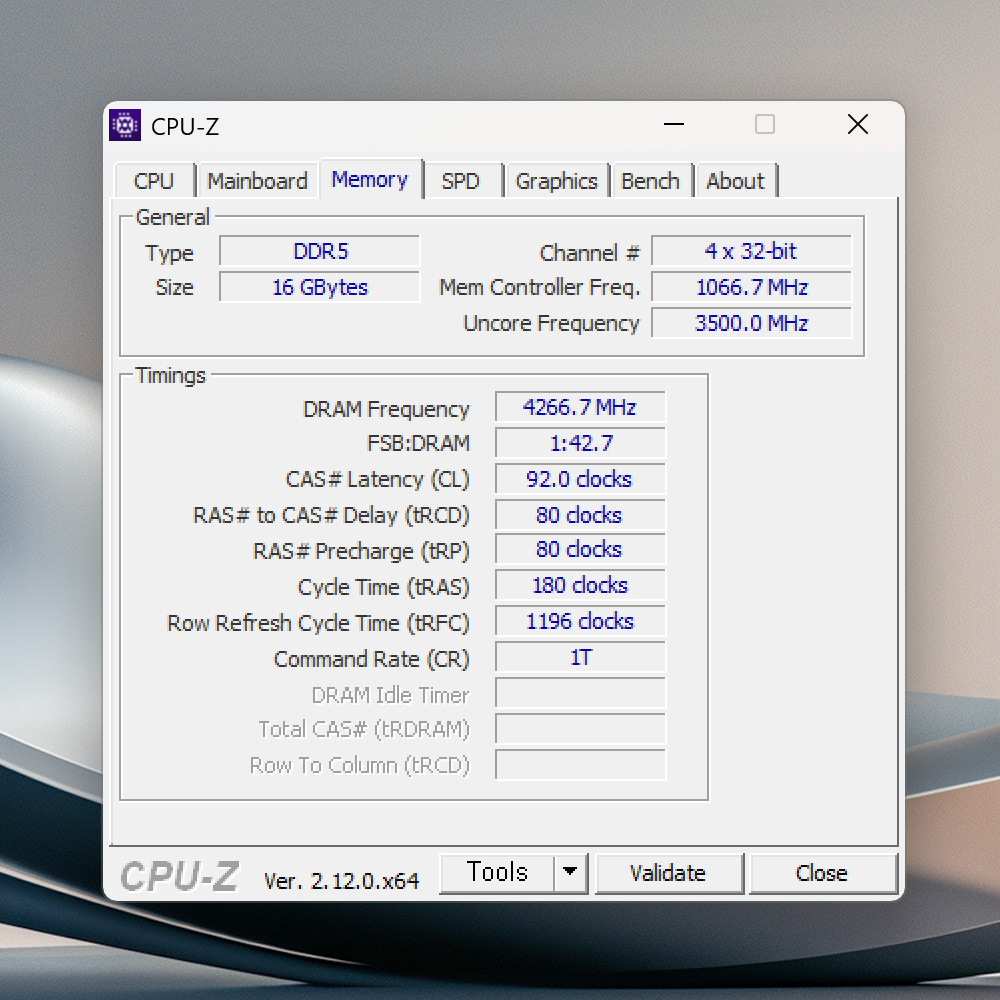The image size is (1000, 1000).
Task: Open the Bench tab
Action: pyautogui.click(x=651, y=181)
